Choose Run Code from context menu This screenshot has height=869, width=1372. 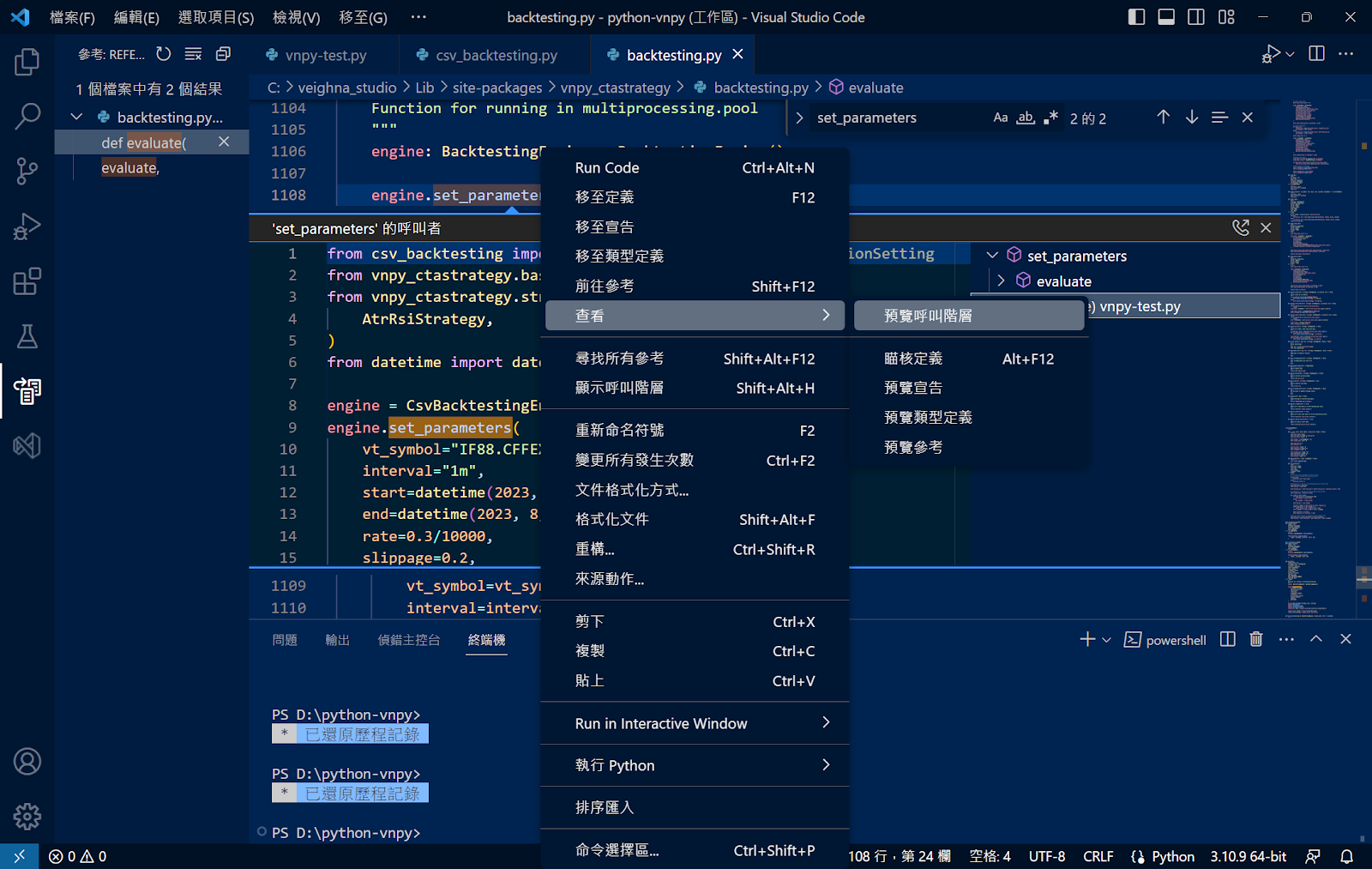(x=695, y=167)
